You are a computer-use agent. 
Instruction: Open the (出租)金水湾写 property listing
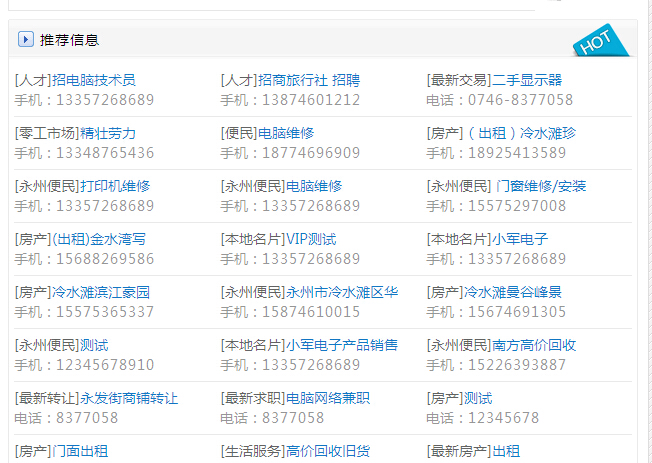tap(80, 239)
